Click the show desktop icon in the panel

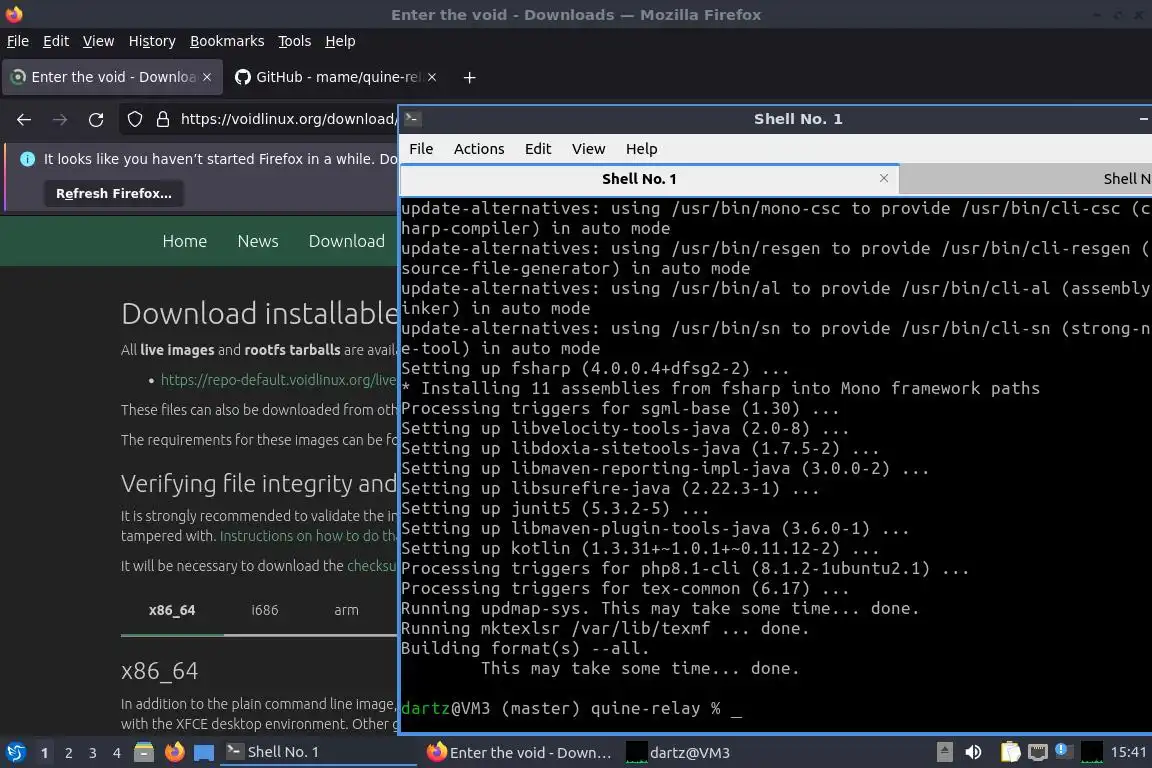(x=204, y=753)
